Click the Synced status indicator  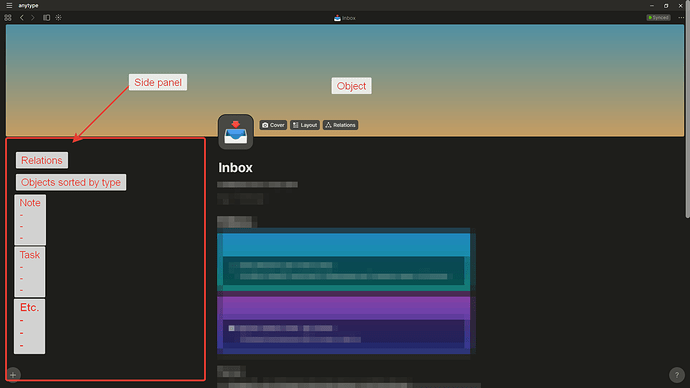(658, 18)
